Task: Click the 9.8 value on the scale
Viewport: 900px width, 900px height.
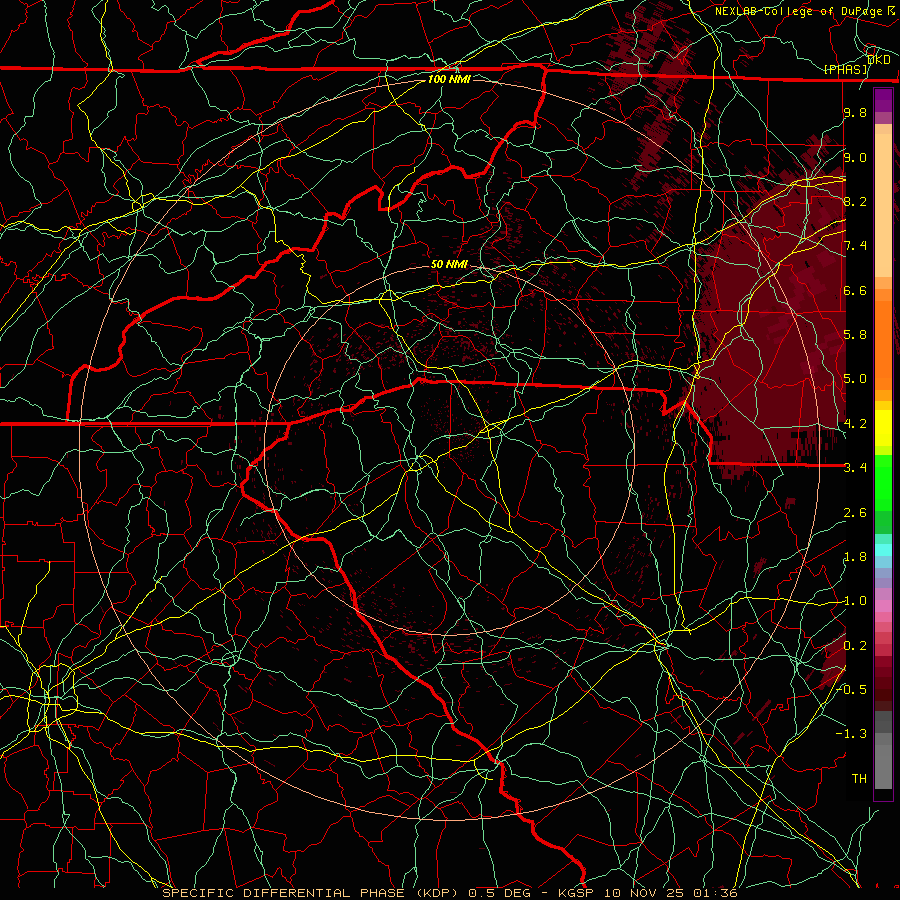Action: (x=855, y=112)
